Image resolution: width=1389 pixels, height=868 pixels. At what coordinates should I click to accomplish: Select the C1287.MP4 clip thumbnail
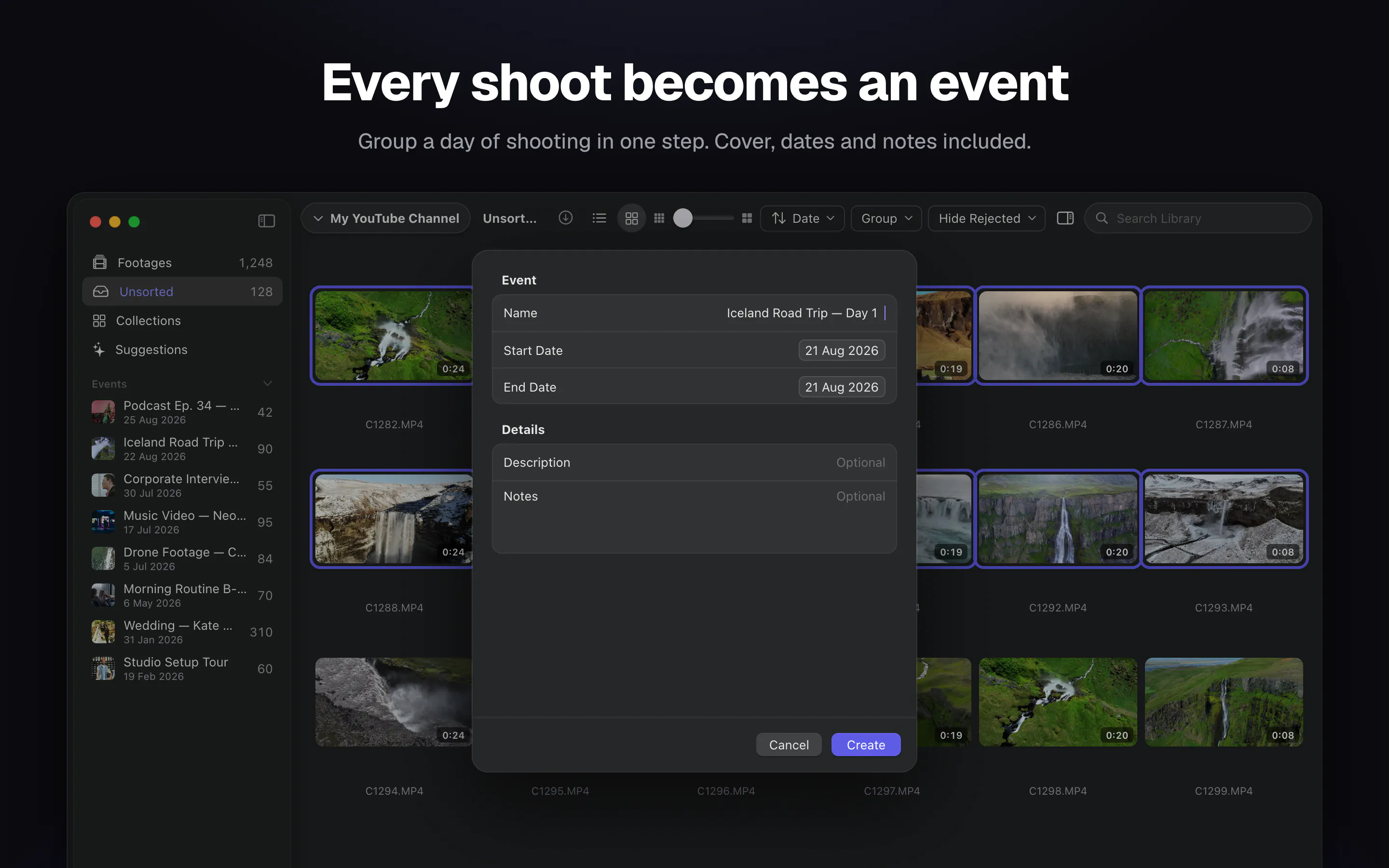1224,335
